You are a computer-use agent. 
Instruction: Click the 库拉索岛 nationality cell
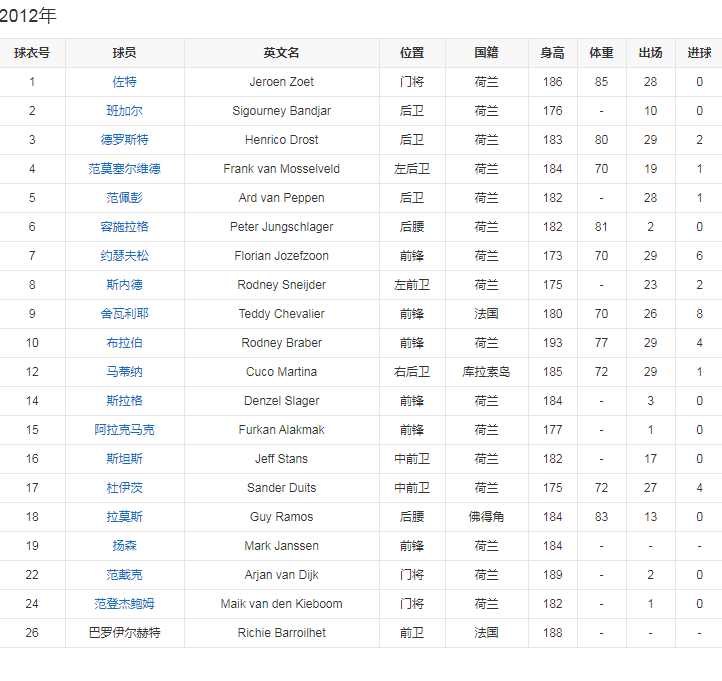coord(486,372)
